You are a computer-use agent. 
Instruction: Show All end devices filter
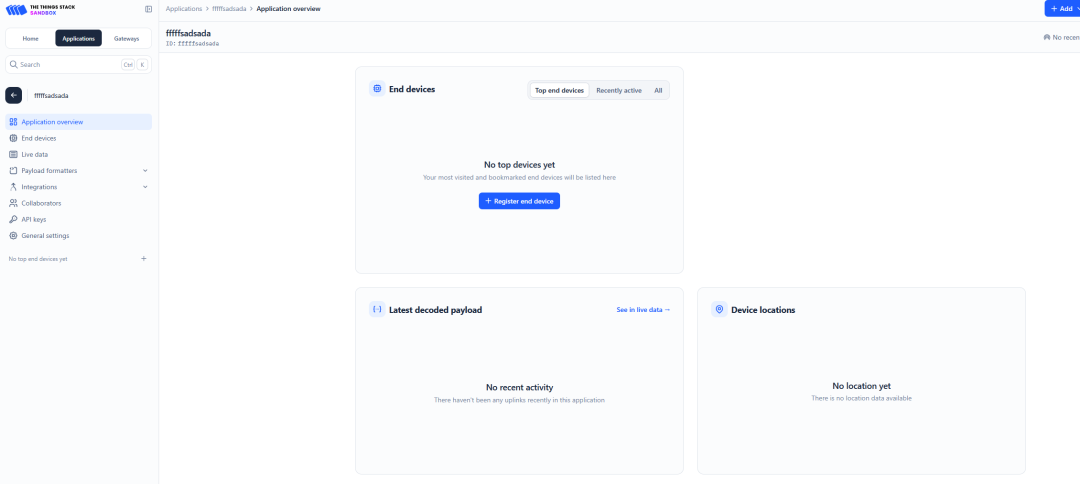pos(658,90)
